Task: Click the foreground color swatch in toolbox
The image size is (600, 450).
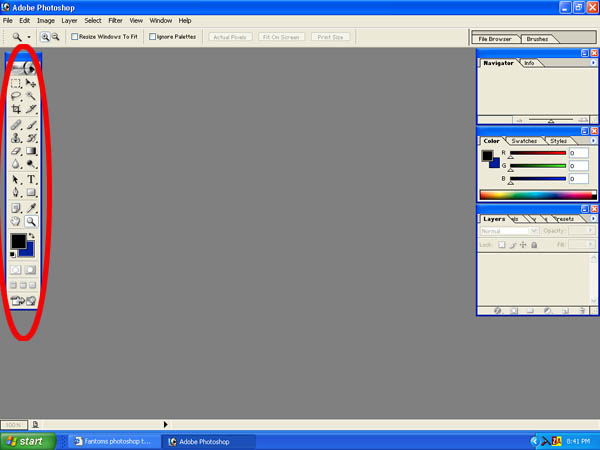Action: pyautogui.click(x=18, y=241)
